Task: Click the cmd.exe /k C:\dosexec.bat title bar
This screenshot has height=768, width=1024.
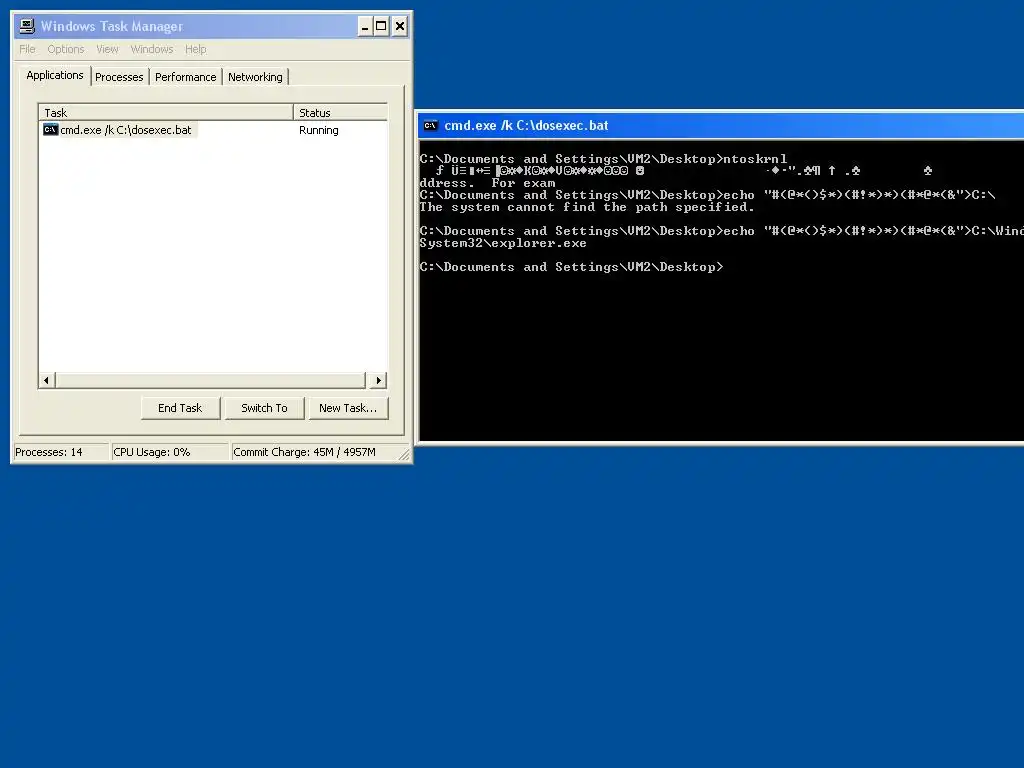Action: tap(721, 125)
